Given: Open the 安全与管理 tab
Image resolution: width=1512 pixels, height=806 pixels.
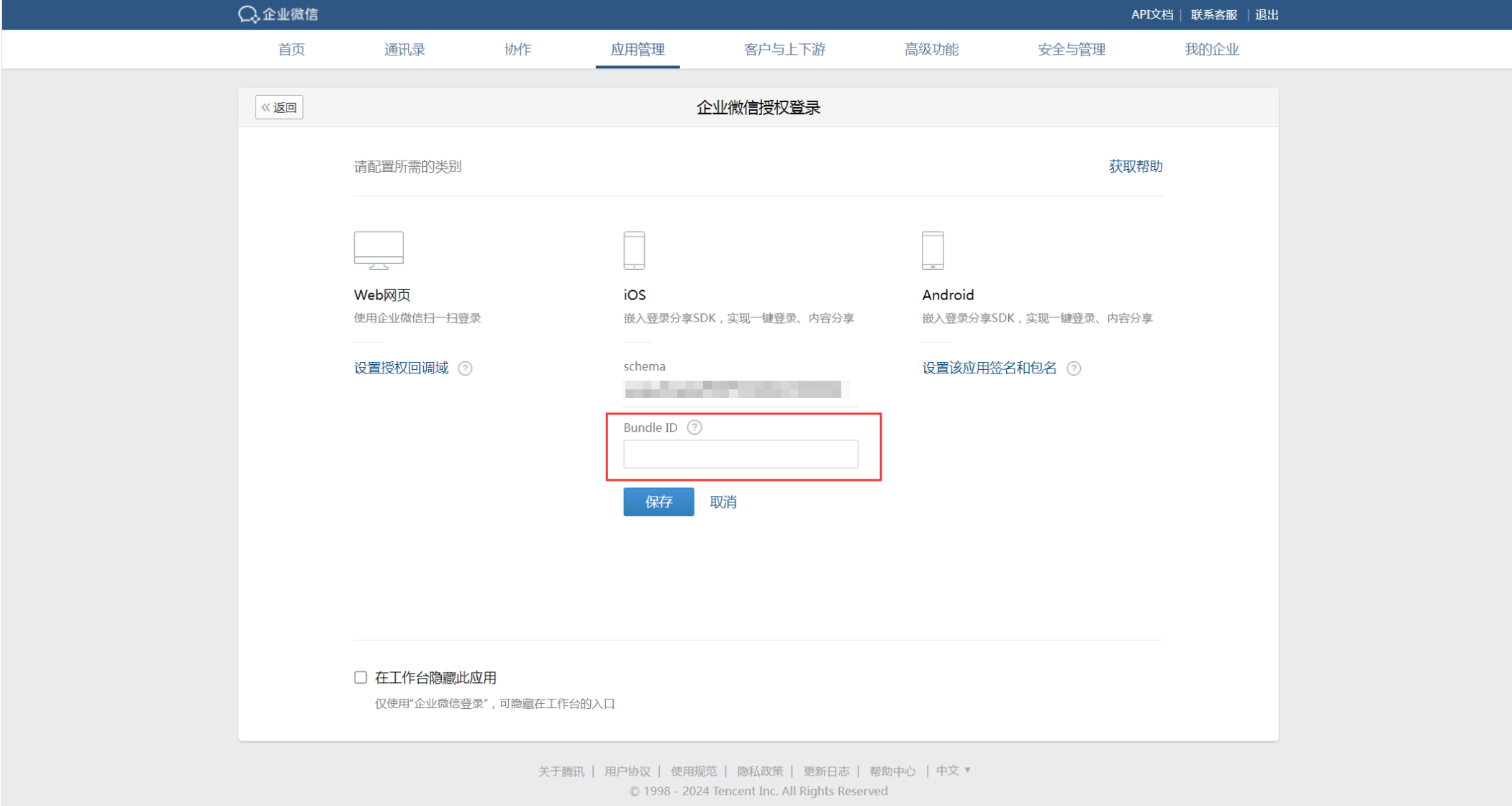Looking at the screenshot, I should click(x=1071, y=50).
